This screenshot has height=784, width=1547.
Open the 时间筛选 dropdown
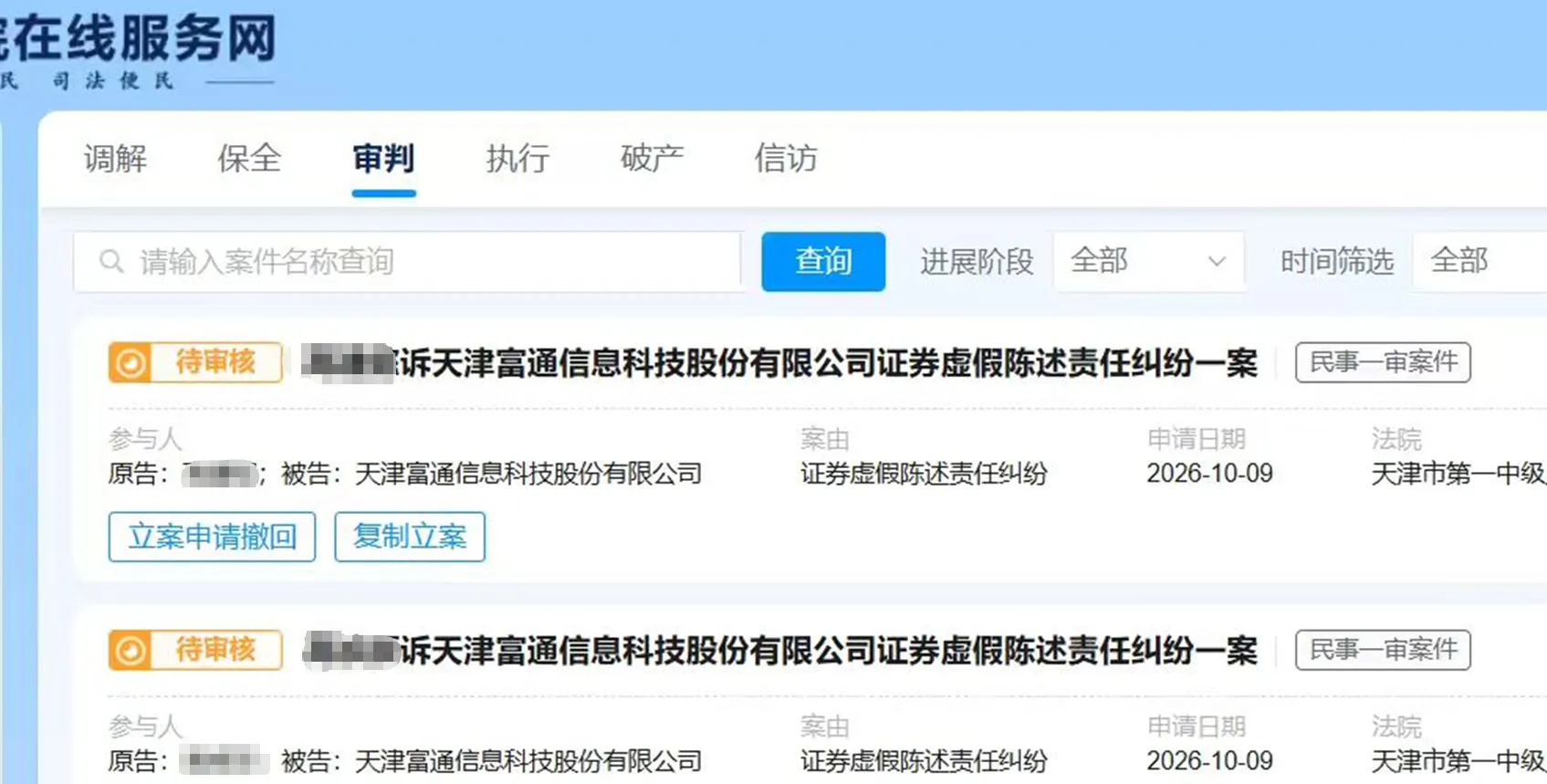(1479, 262)
